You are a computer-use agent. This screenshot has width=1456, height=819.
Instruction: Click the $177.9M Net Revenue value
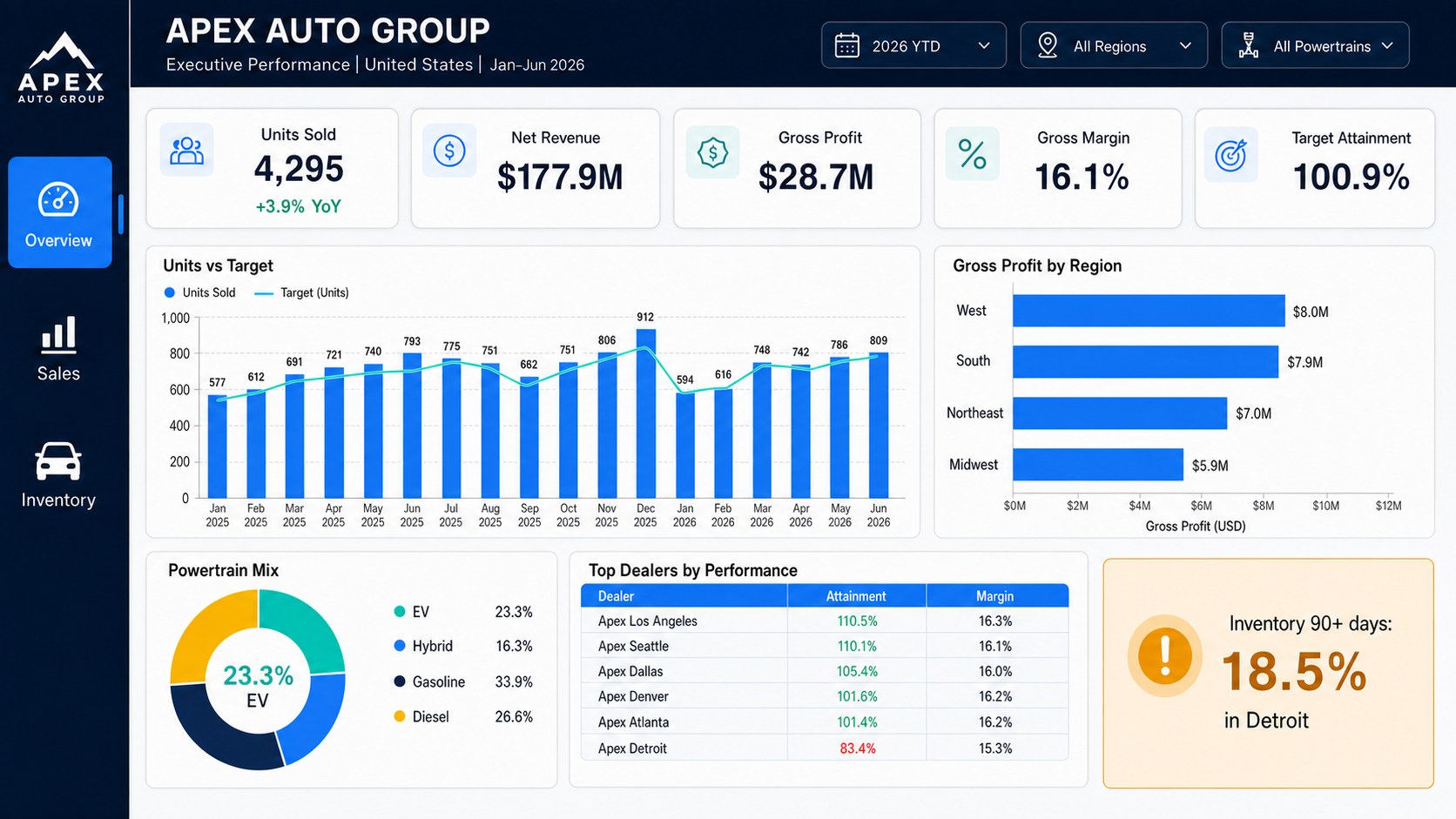pyautogui.click(x=560, y=177)
